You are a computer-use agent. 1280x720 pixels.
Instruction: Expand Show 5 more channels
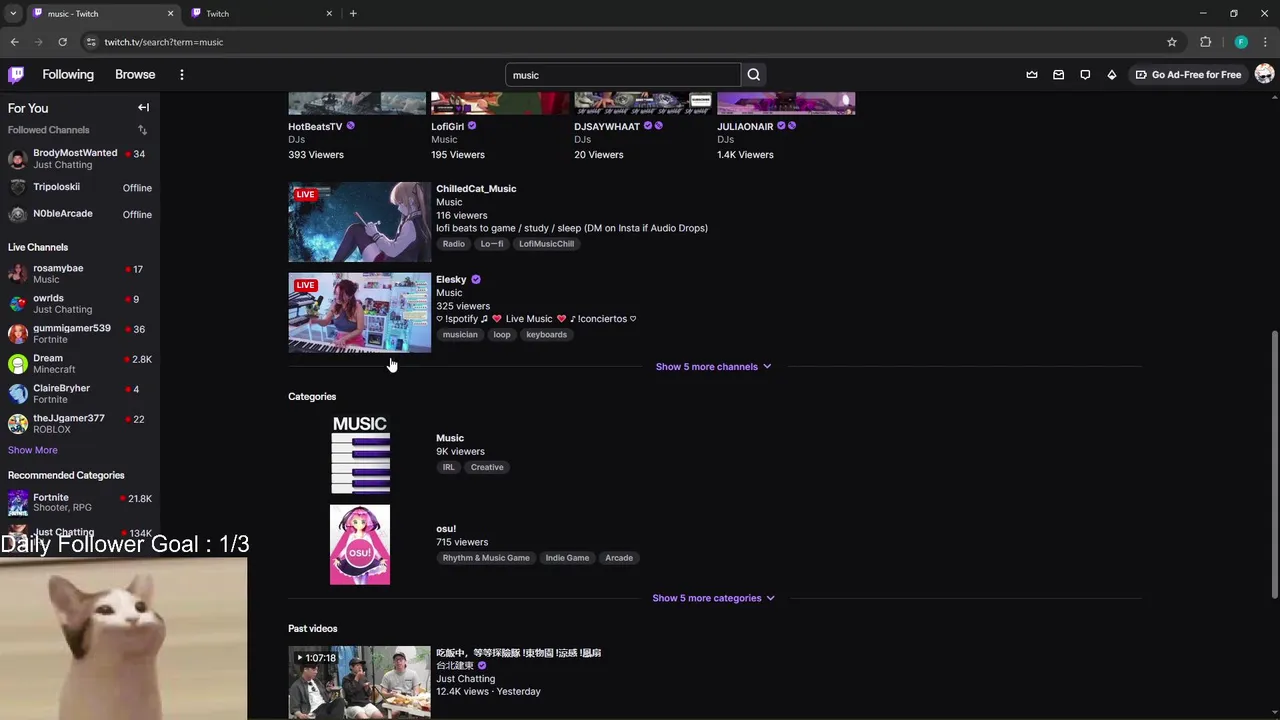pos(713,367)
